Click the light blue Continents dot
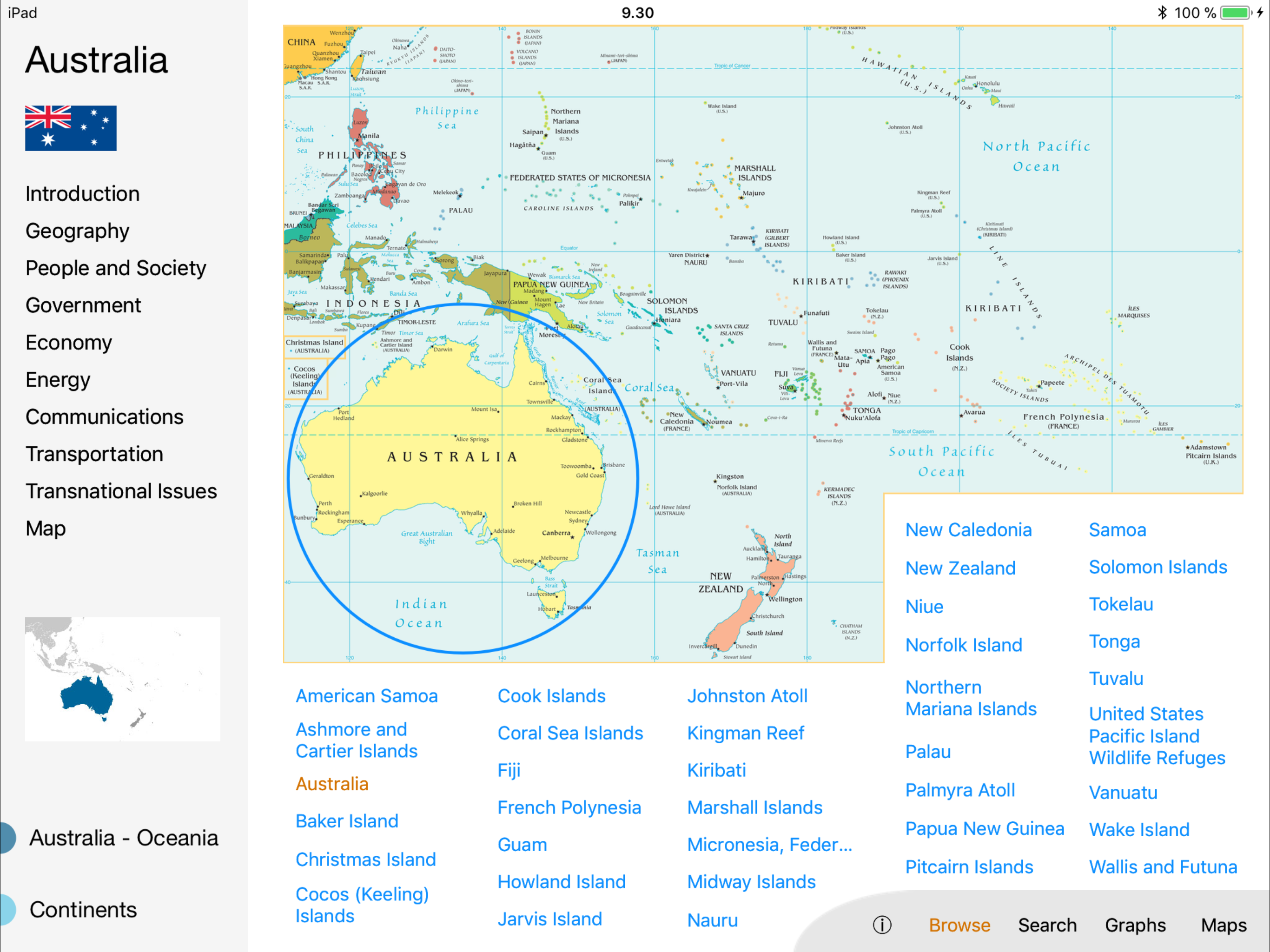 click(7, 910)
